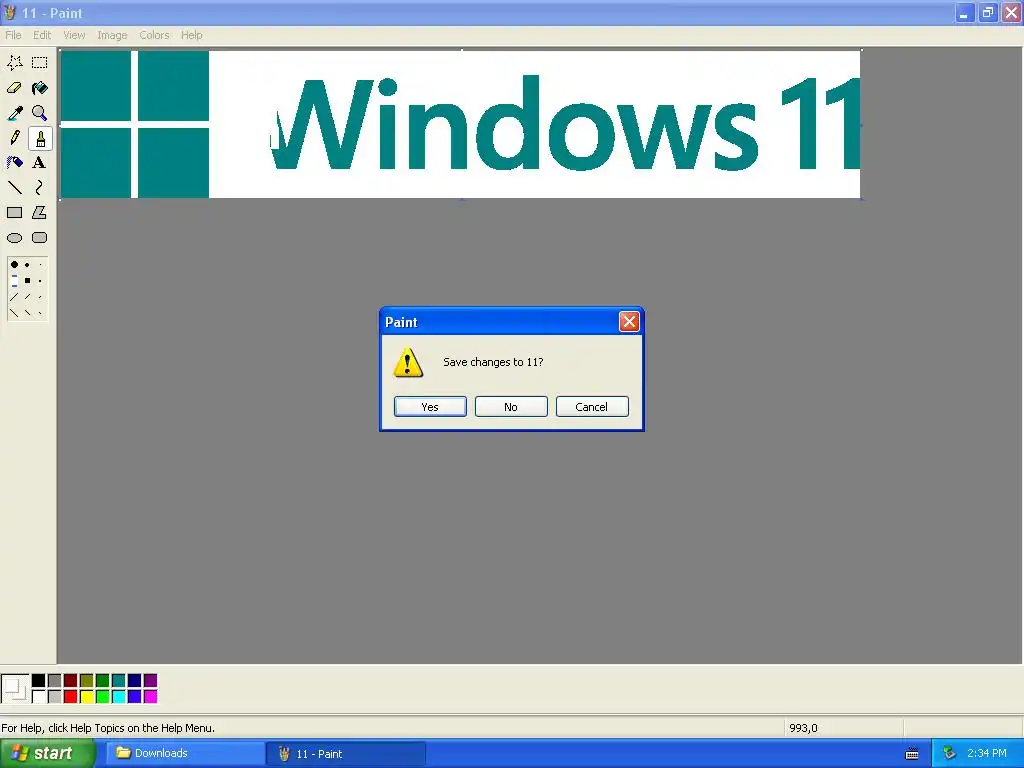
Task: Pick the dark red color swatch
Action: (71, 681)
